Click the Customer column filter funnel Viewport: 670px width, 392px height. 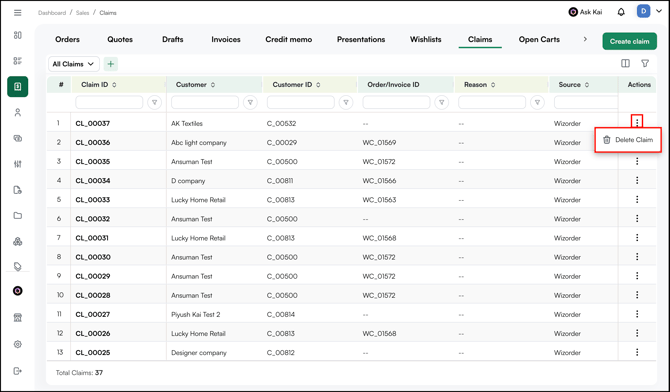coord(250,103)
